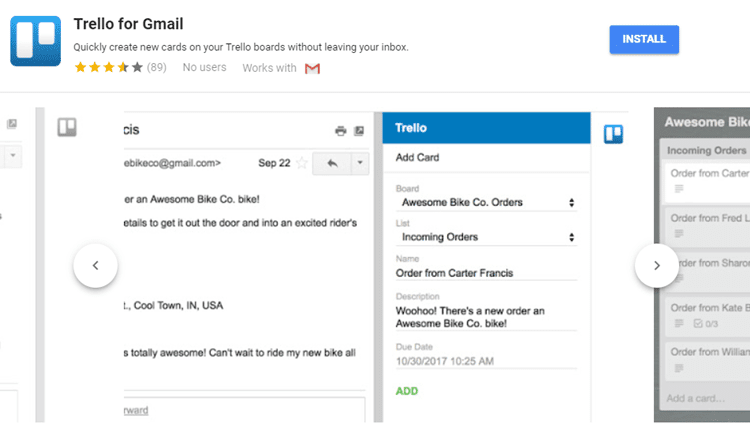Screen dimensions: 750x446
Task: Click the Due Date field 10/30/2017 10:25 AM
Action: 486,361
